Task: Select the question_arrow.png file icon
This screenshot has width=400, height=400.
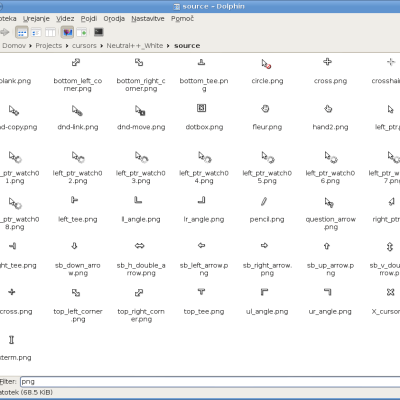Action: tap(329, 202)
